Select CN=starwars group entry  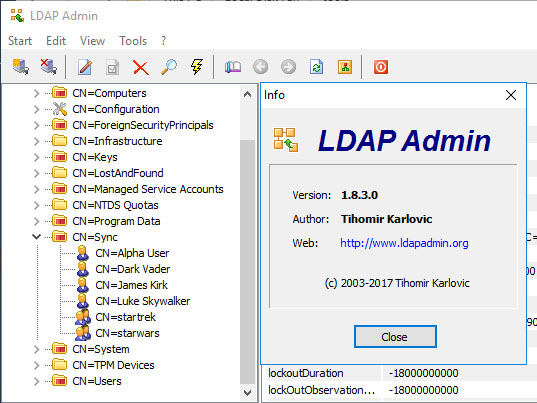pos(127,333)
